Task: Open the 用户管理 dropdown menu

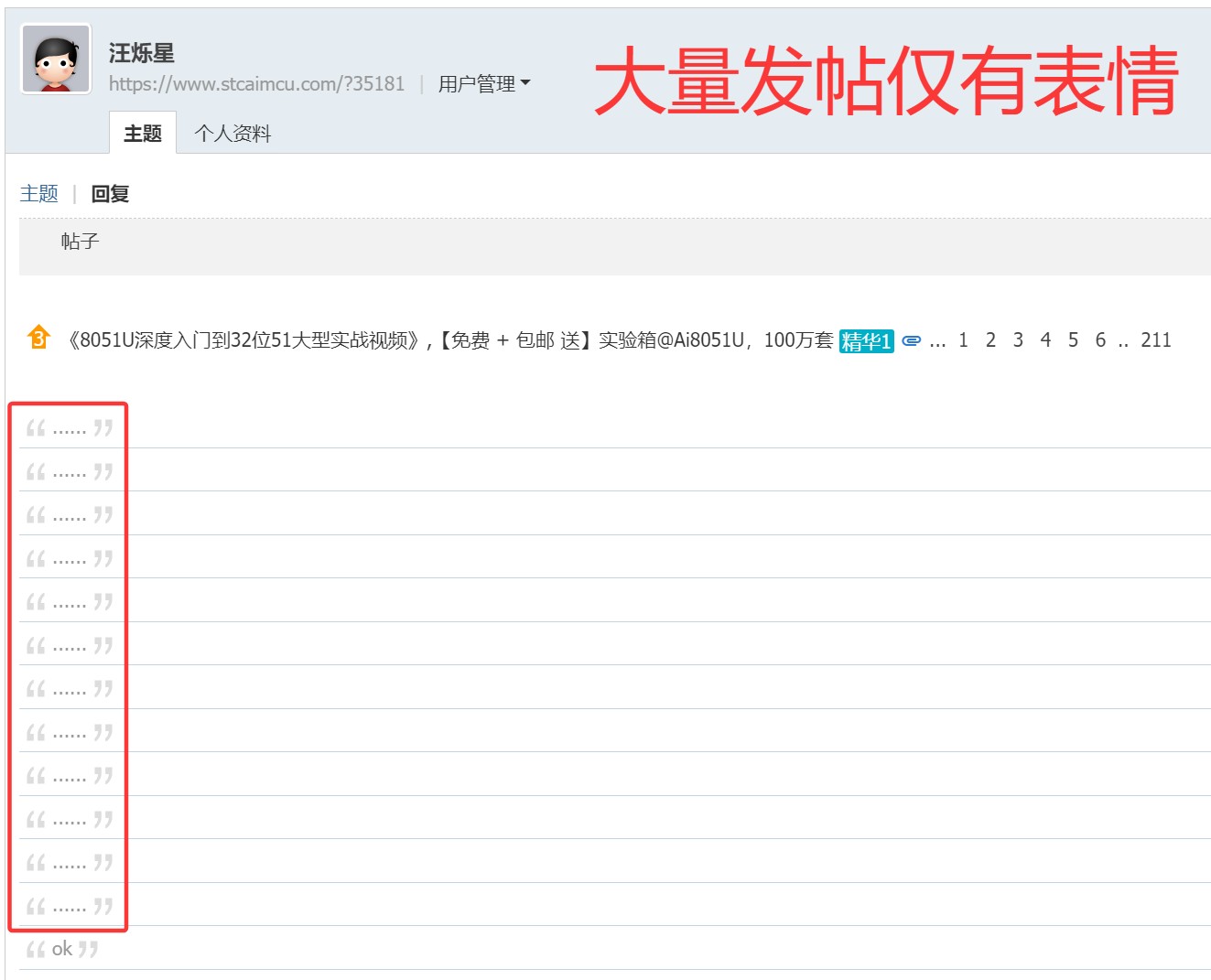Action: click(483, 84)
